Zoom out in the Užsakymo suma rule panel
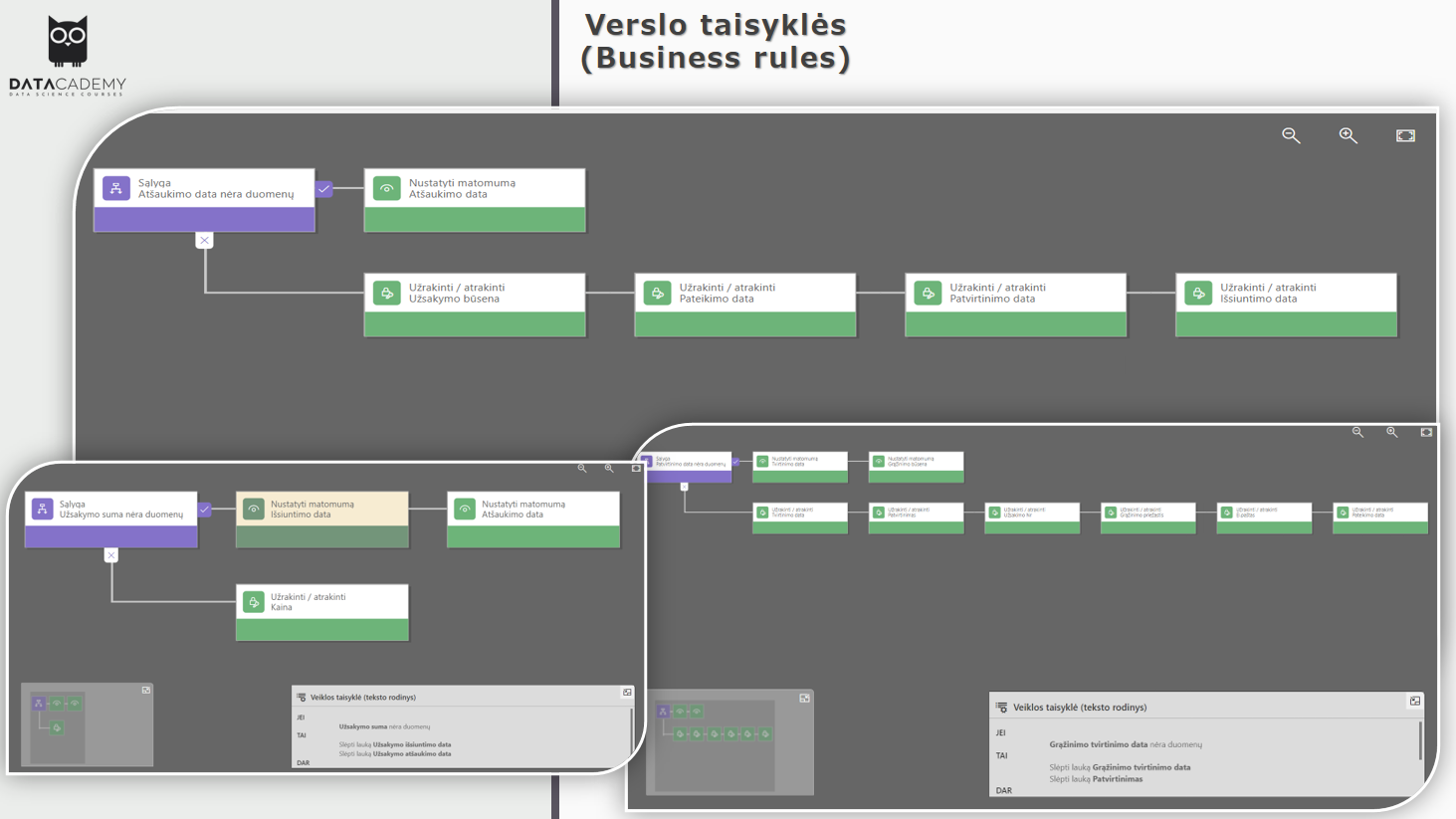This screenshot has height=819, width=1456. pyautogui.click(x=582, y=468)
